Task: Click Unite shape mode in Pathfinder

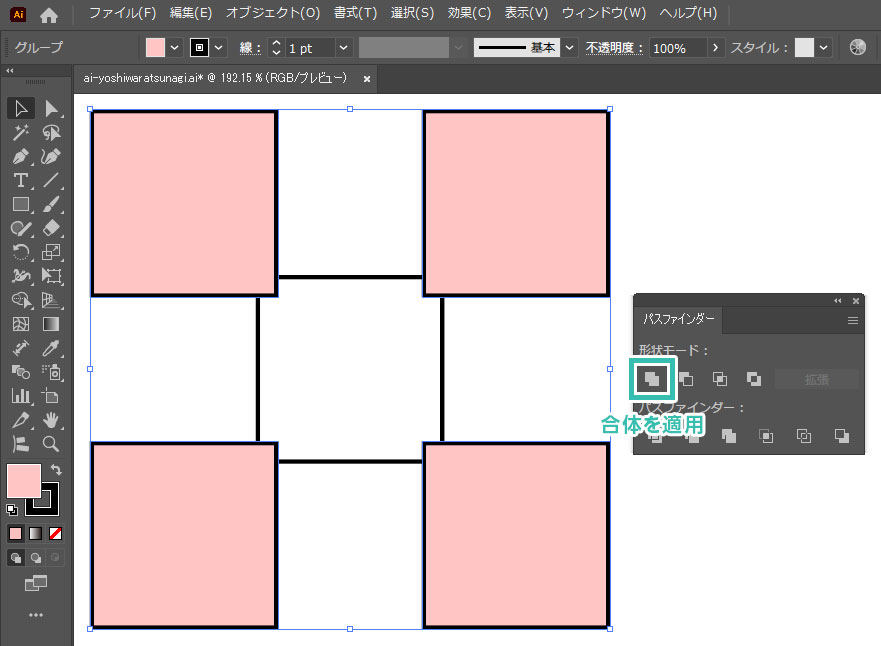Action: click(652, 379)
